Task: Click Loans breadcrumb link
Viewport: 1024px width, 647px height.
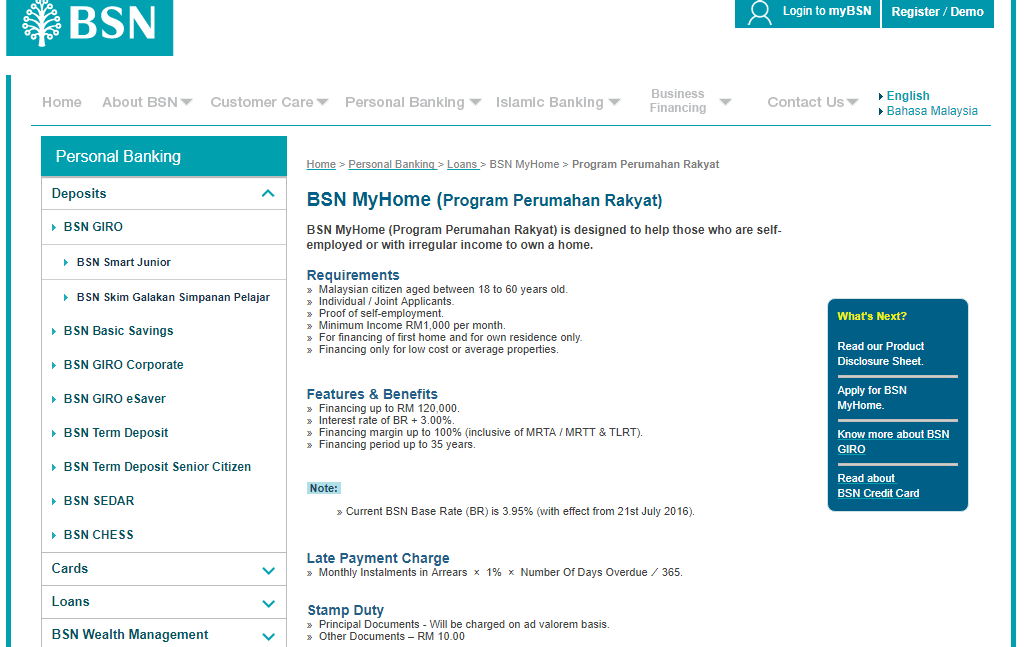Action: coord(463,165)
